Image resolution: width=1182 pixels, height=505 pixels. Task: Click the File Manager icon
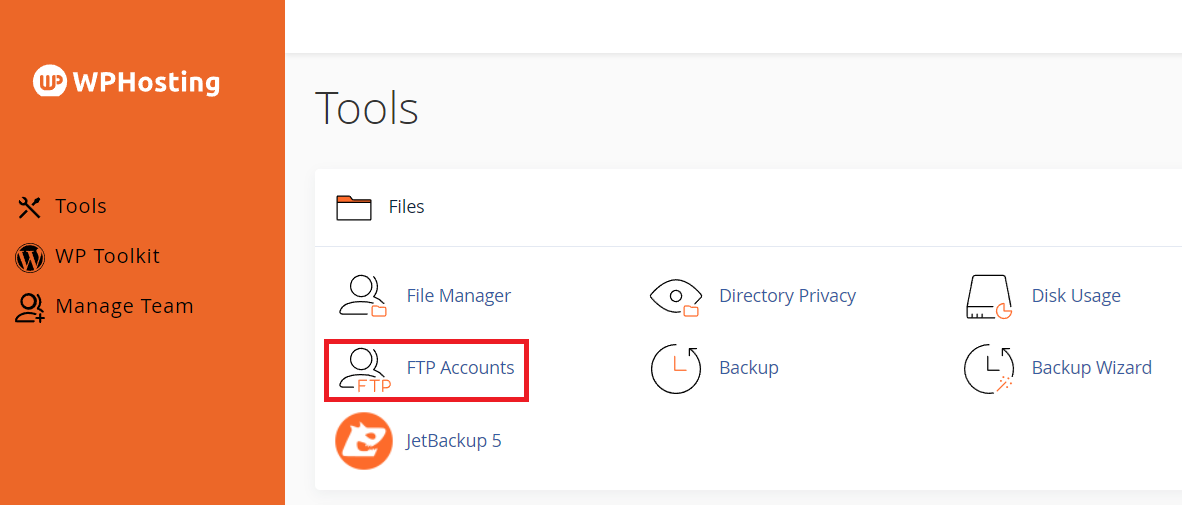(x=361, y=296)
